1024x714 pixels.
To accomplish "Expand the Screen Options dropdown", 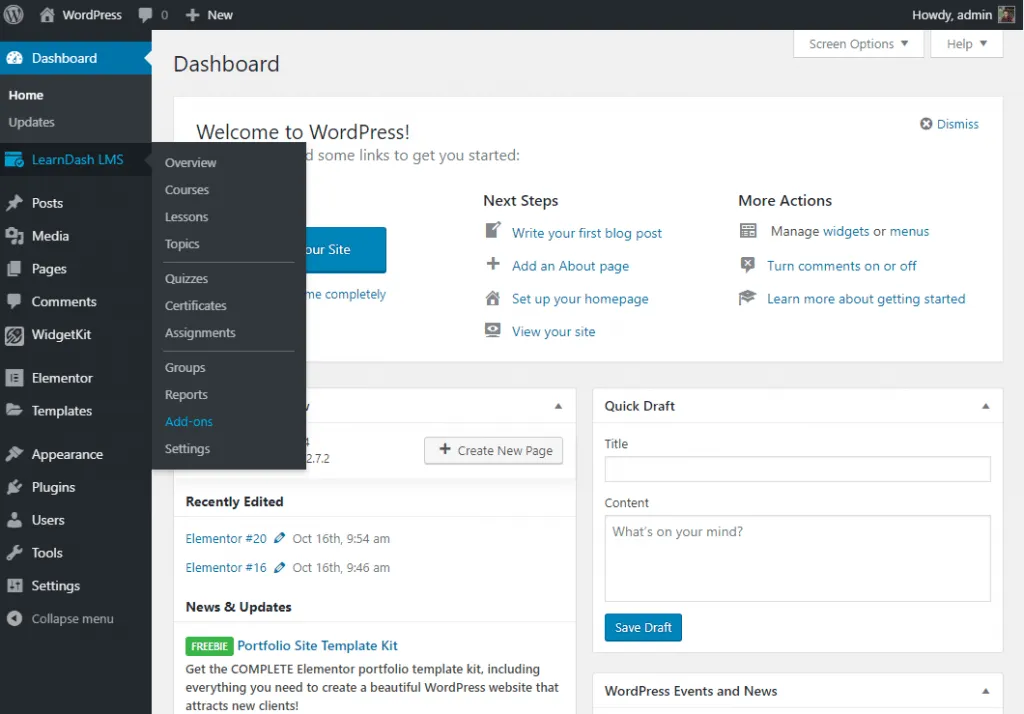I will click(858, 44).
